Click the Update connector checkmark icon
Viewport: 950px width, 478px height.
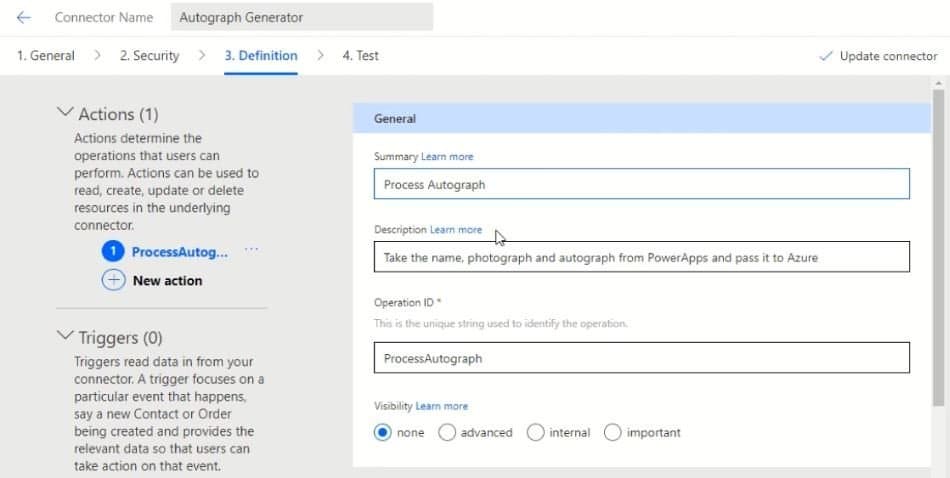coord(825,56)
